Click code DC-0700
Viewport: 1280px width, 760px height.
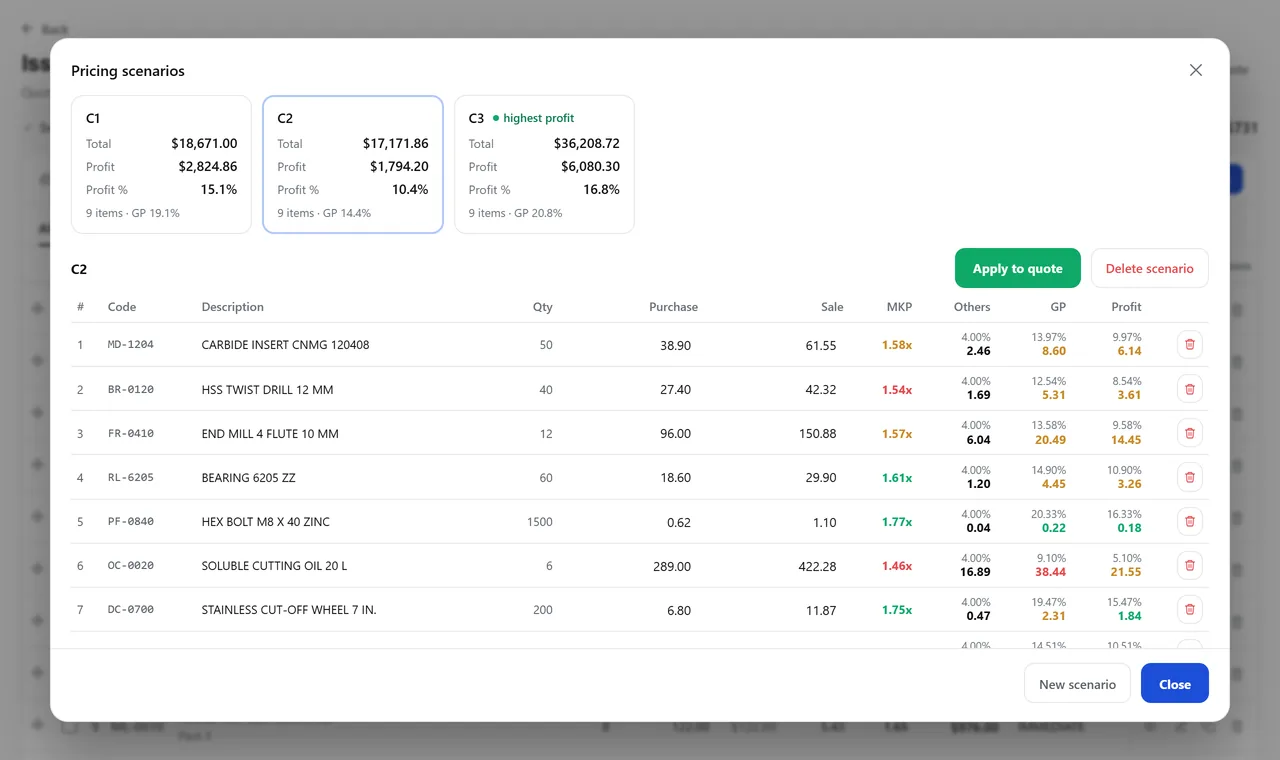(x=131, y=609)
